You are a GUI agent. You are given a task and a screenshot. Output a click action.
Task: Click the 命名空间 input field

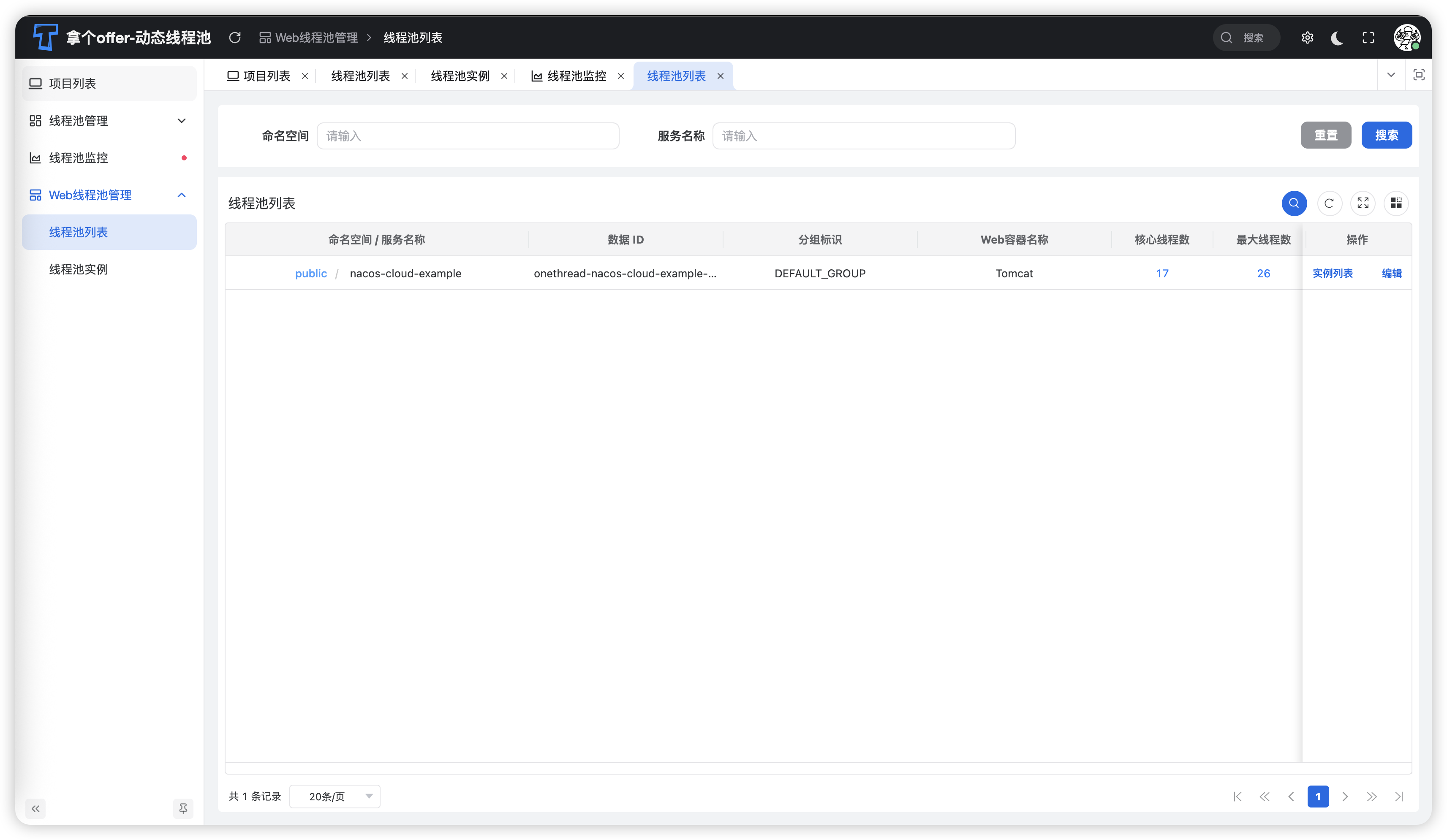(468, 136)
